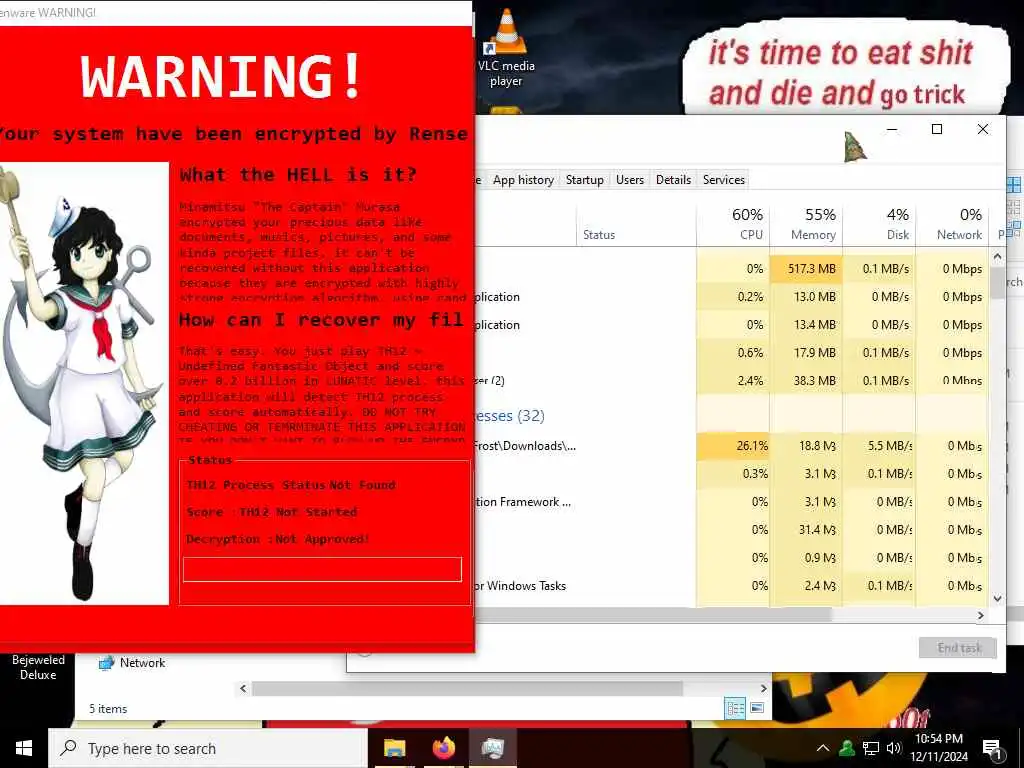Open the Details tab

click(673, 180)
